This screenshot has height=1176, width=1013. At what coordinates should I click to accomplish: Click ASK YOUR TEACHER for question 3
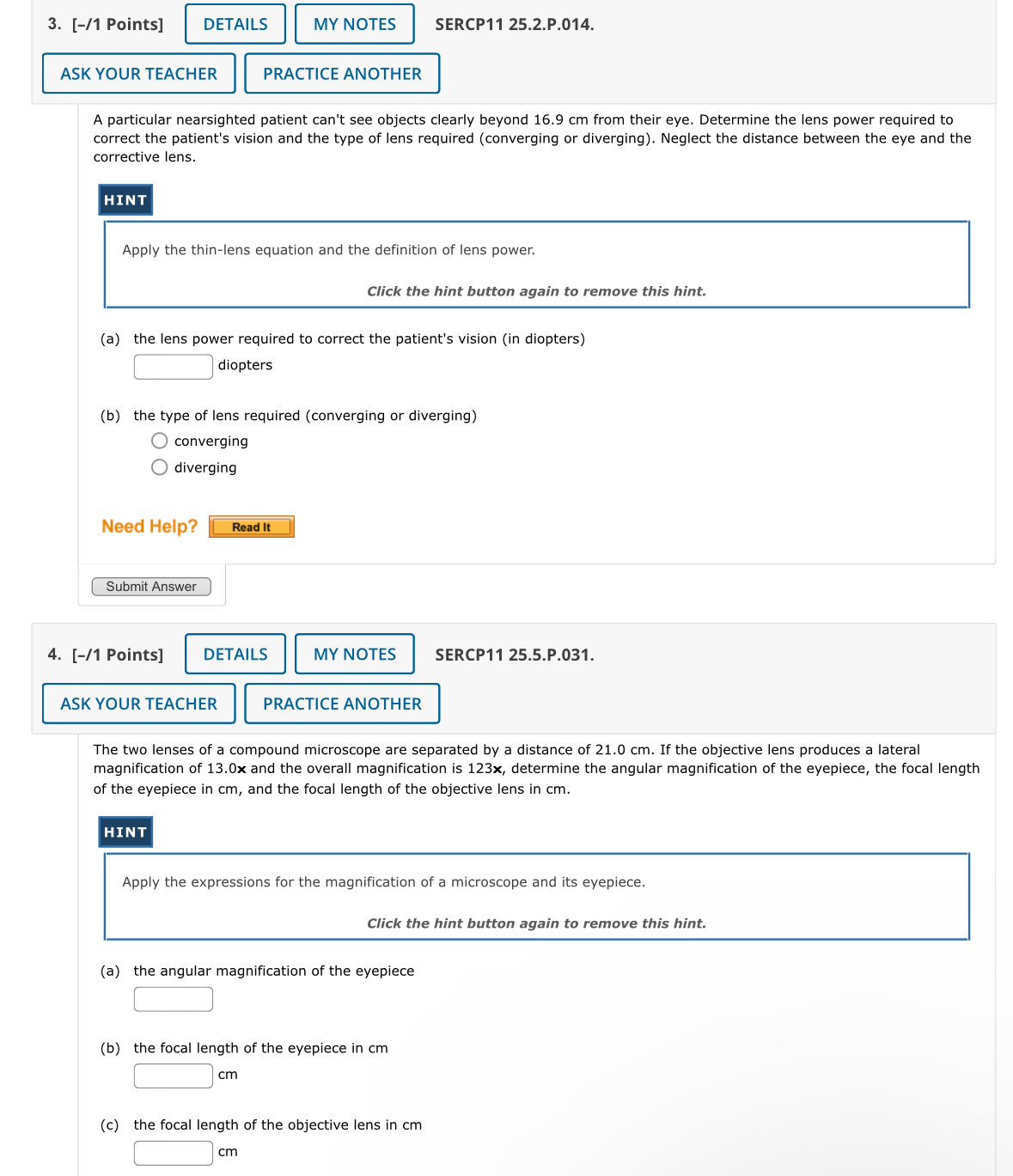point(138,73)
